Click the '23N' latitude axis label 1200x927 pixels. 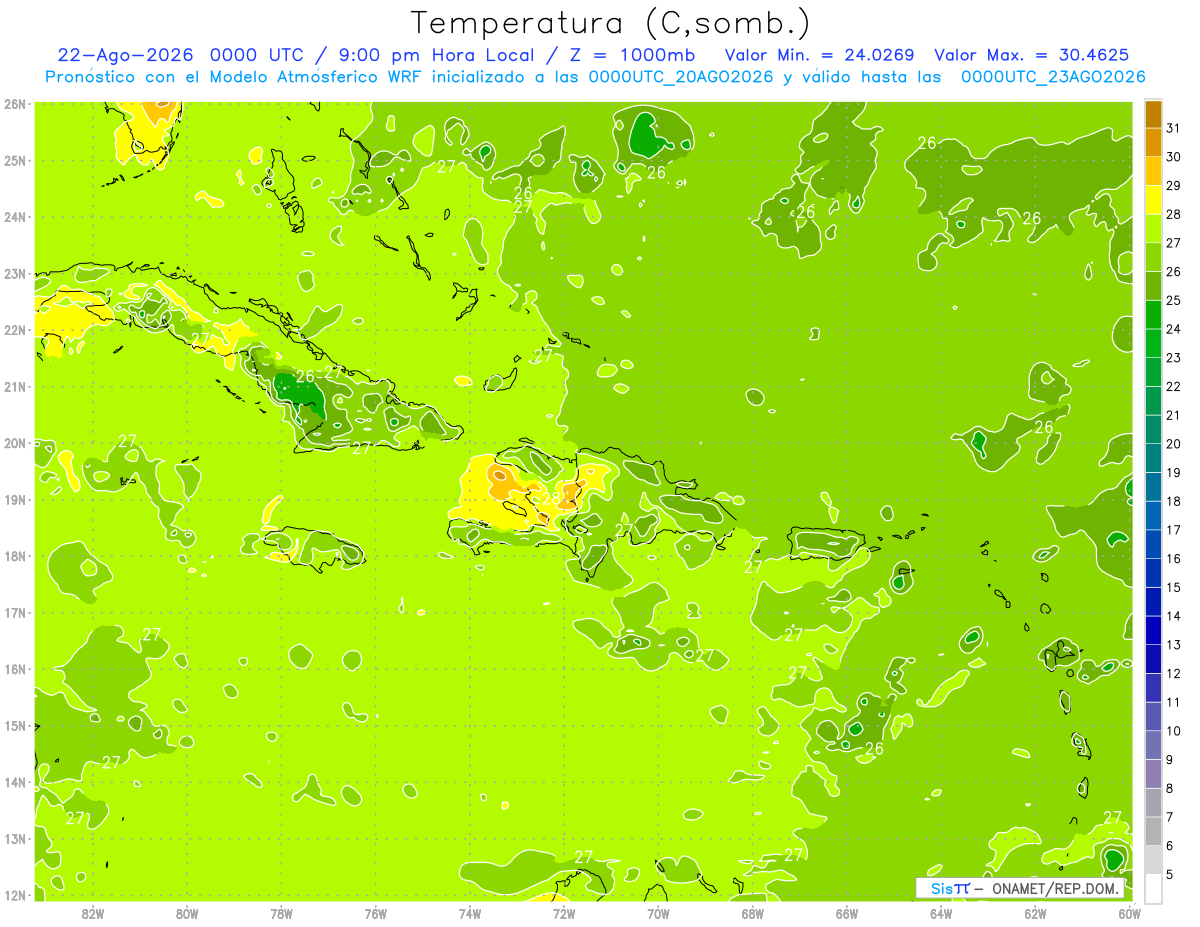15,274
